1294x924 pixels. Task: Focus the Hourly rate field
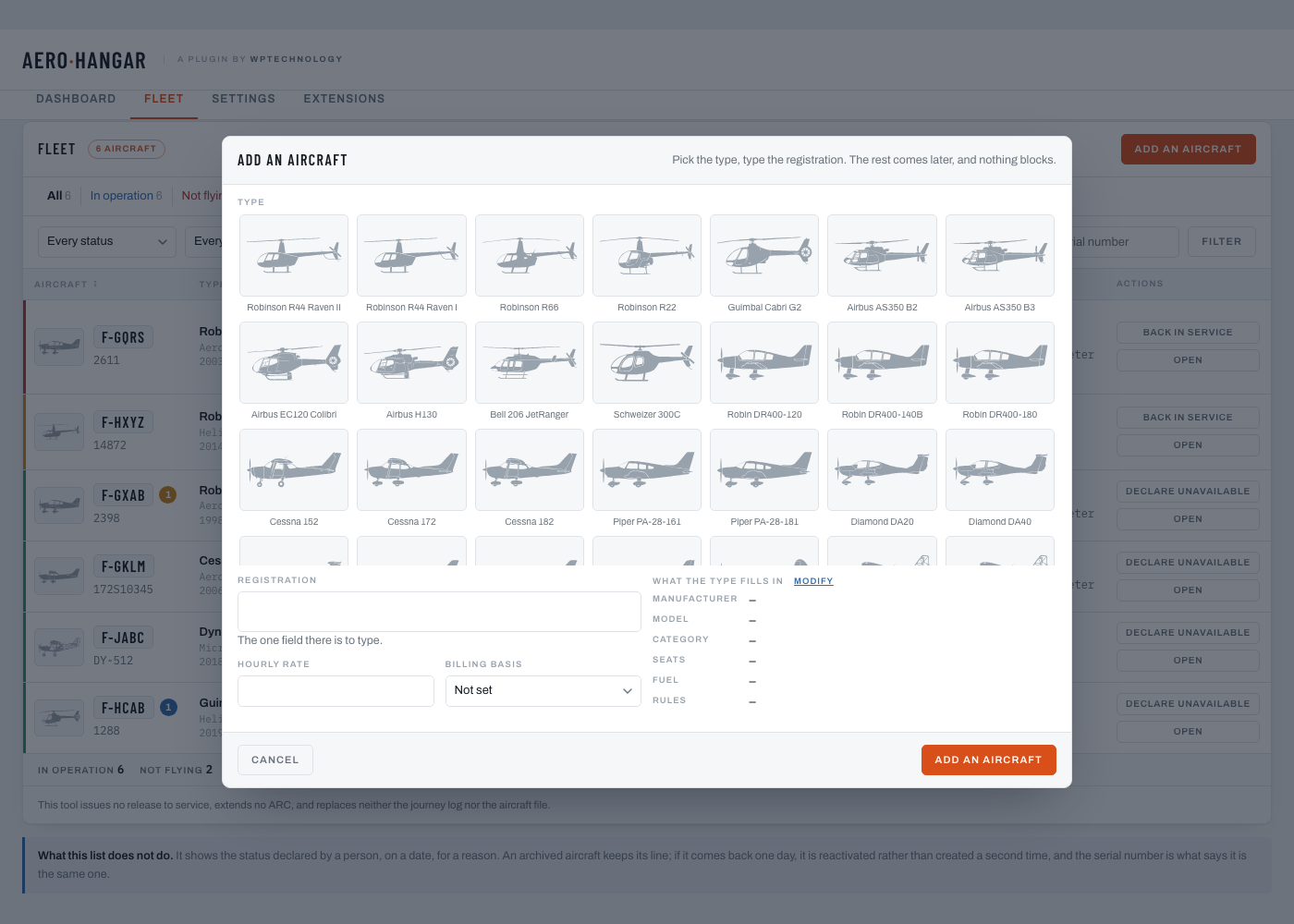coord(336,691)
